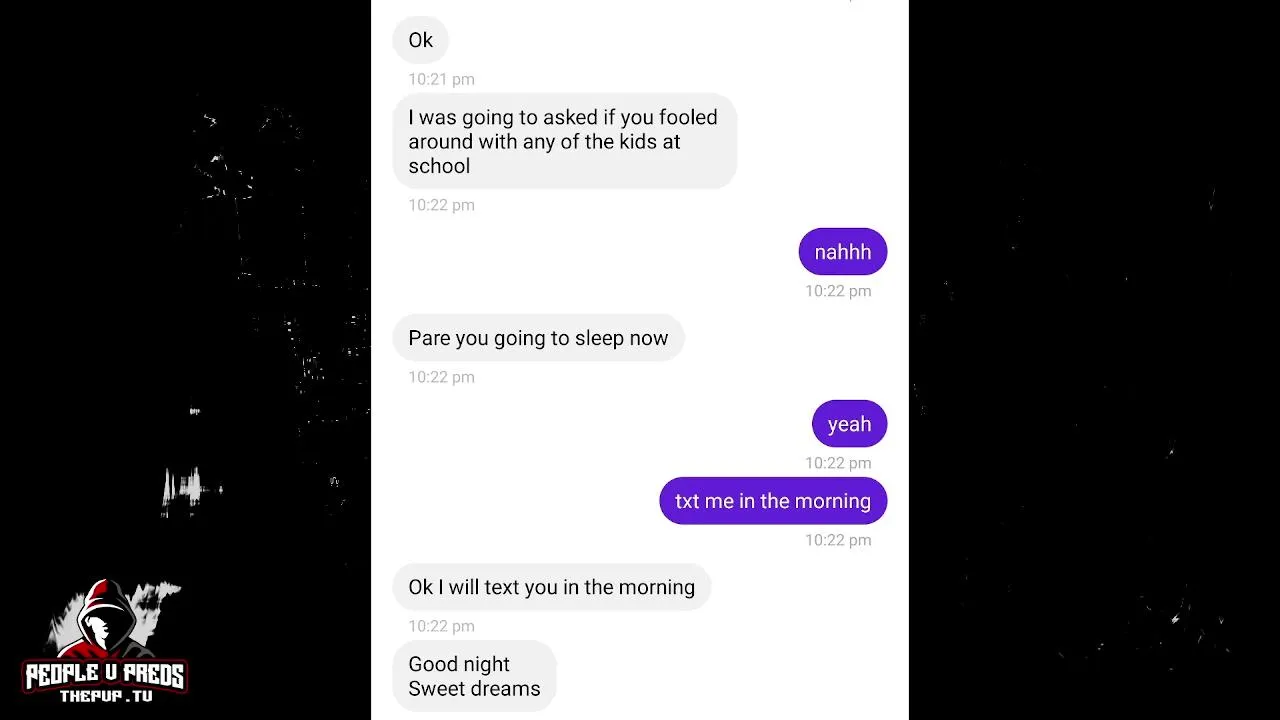Tap the "txt me in the morning" bubble
Image resolution: width=1280 pixels, height=720 pixels.
tap(773, 501)
